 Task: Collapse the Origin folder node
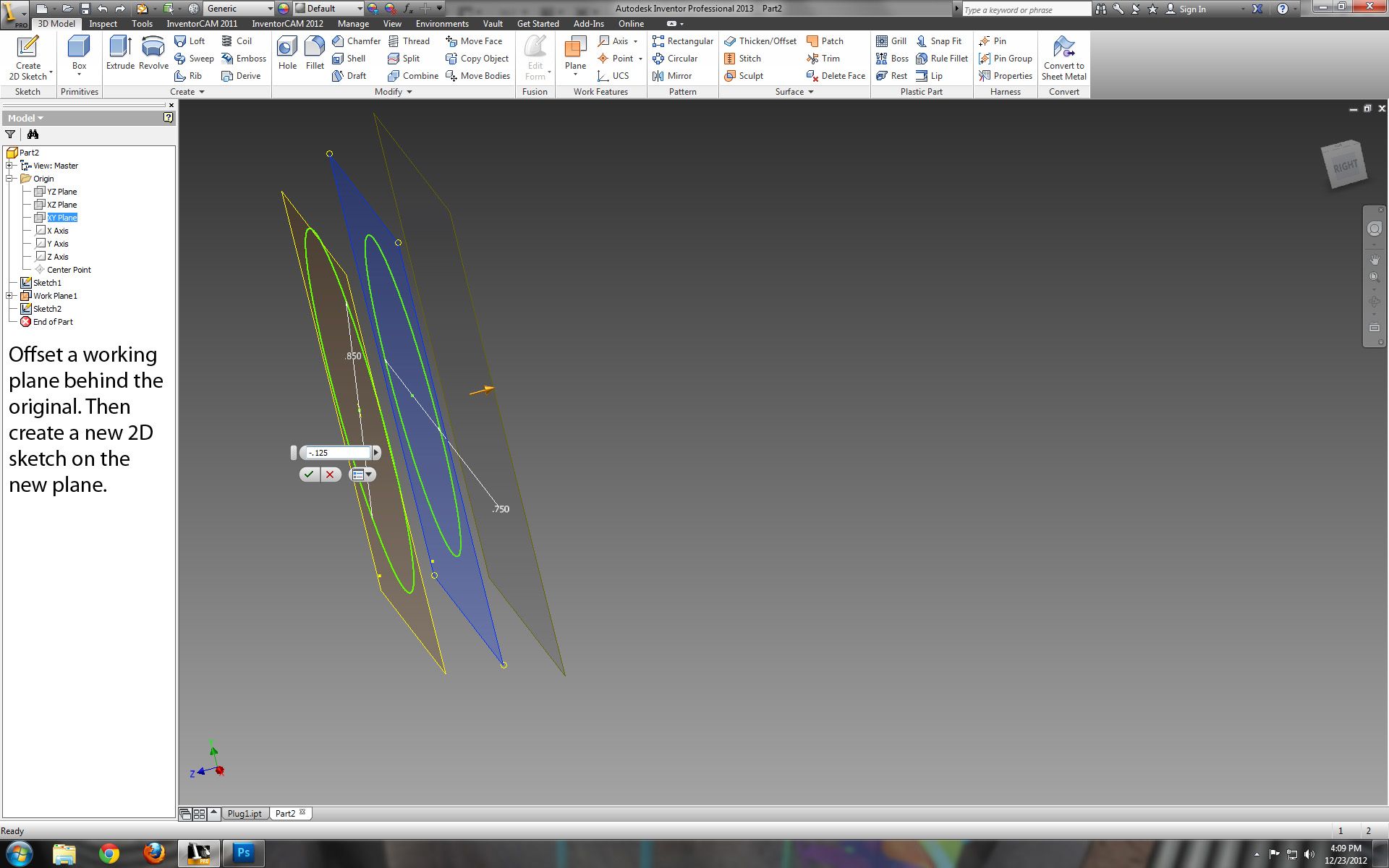(x=10, y=179)
